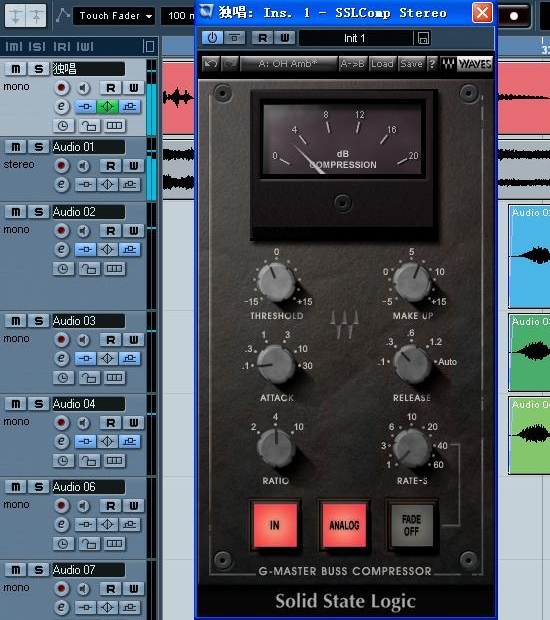Click the RATE-S fade knob
Image resolution: width=550 pixels, height=620 pixels.
pyautogui.click(x=412, y=447)
